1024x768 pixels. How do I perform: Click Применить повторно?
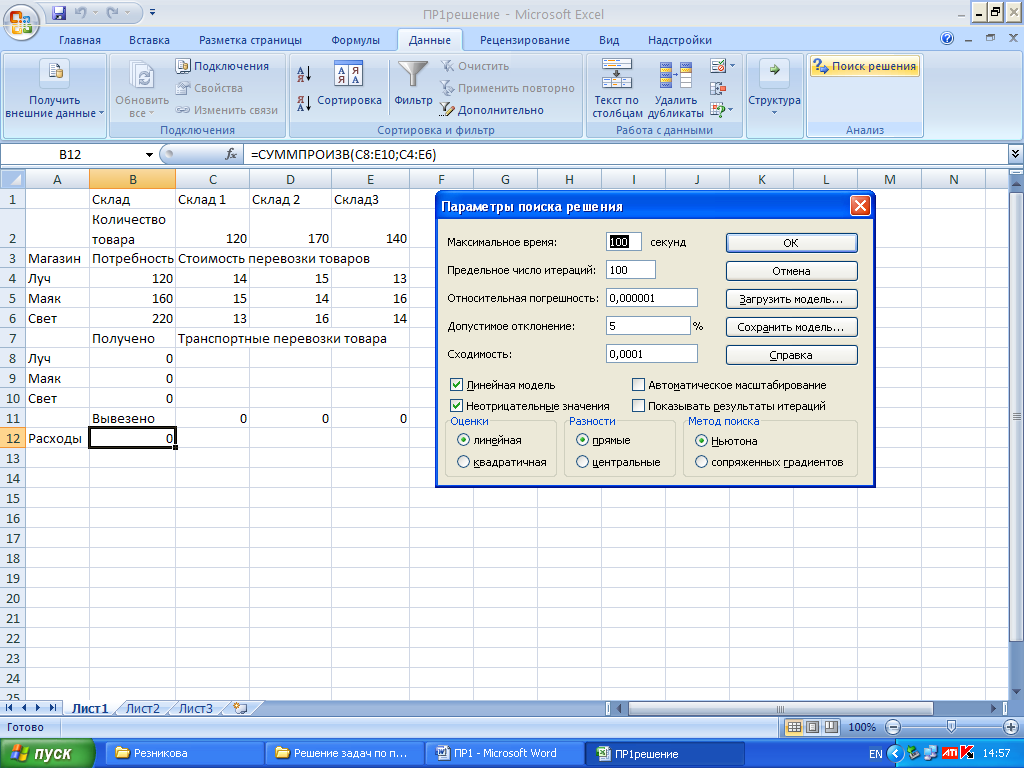tap(507, 88)
